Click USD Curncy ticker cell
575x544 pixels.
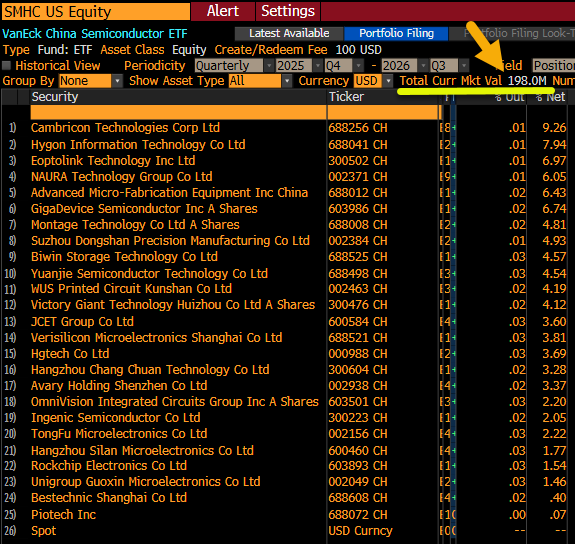click(x=360, y=531)
